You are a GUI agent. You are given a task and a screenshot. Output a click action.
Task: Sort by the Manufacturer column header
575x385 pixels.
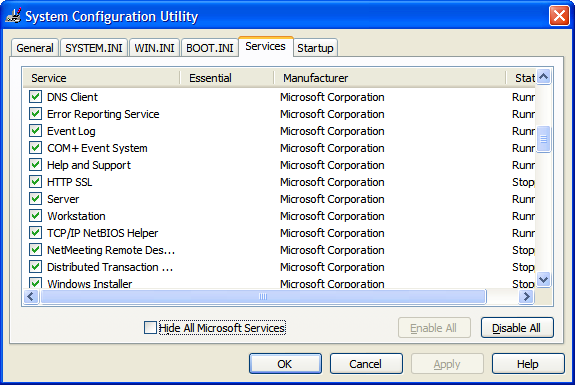pos(389,78)
